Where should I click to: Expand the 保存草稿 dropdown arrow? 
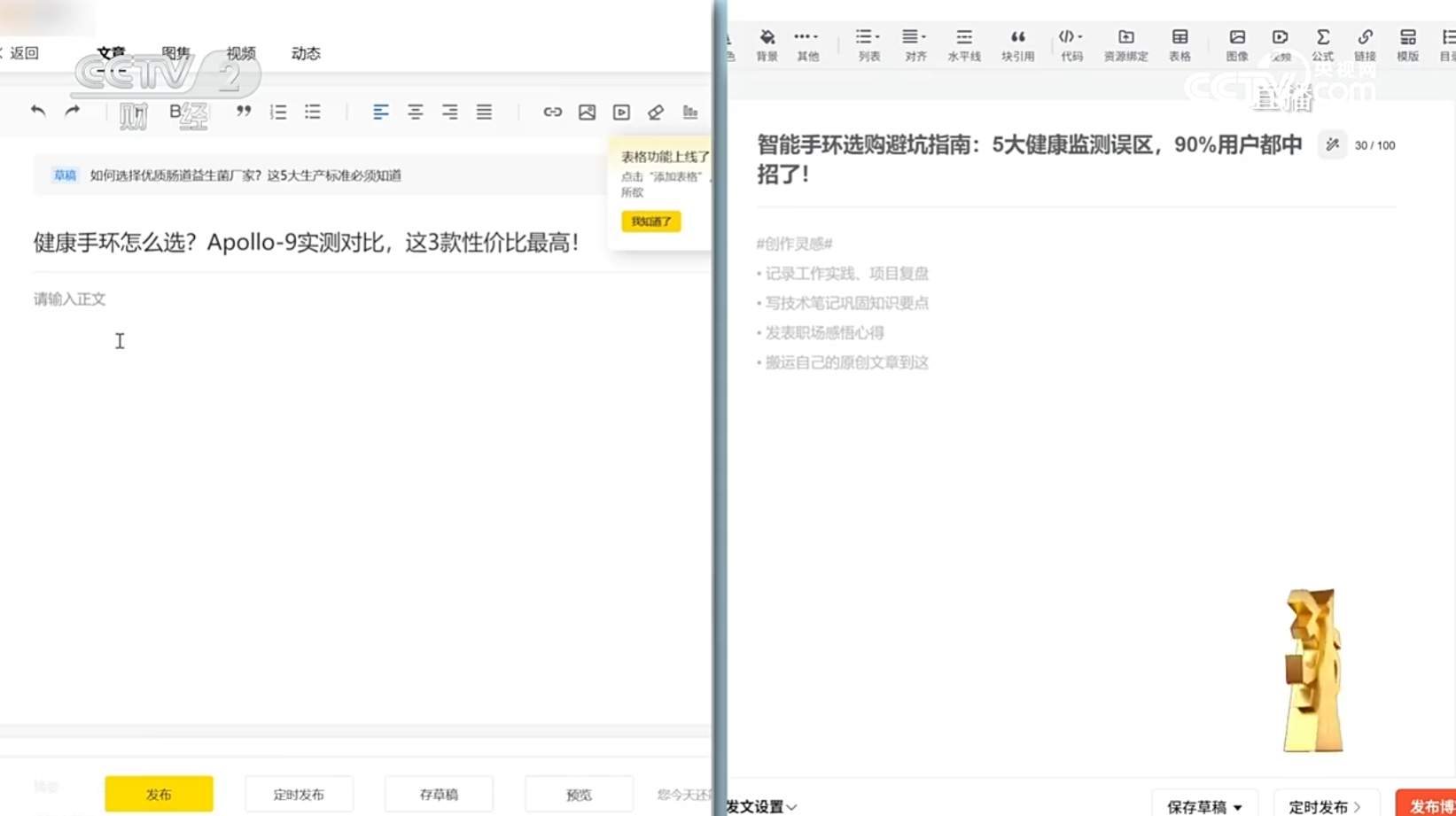tap(1240, 806)
